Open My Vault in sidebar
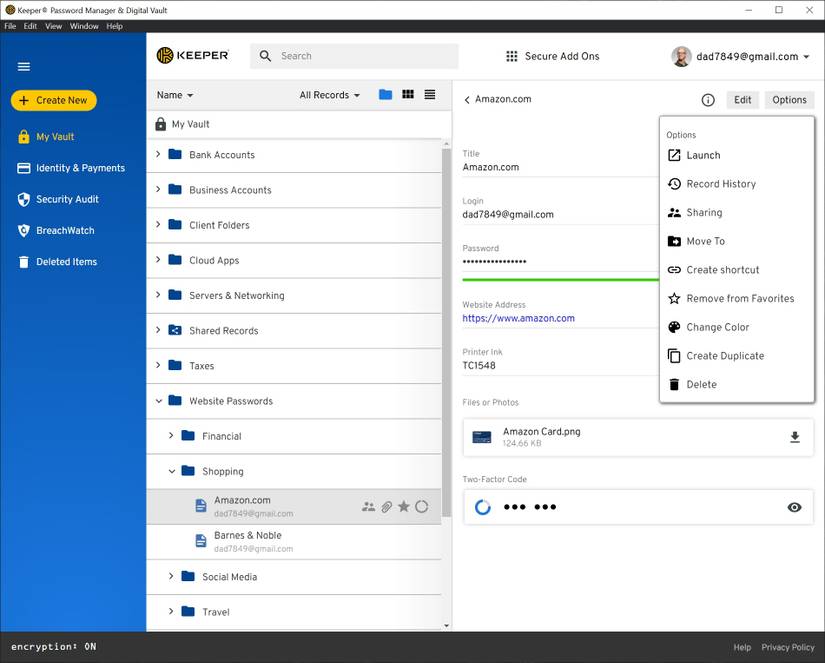Image resolution: width=825 pixels, height=663 pixels. click(x=46, y=137)
